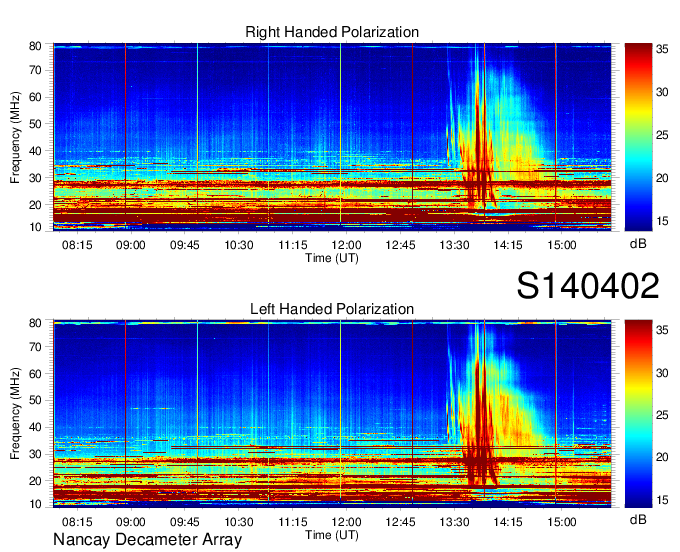
Task: Click the "25" value on upper color bar scale
Action: point(662,135)
